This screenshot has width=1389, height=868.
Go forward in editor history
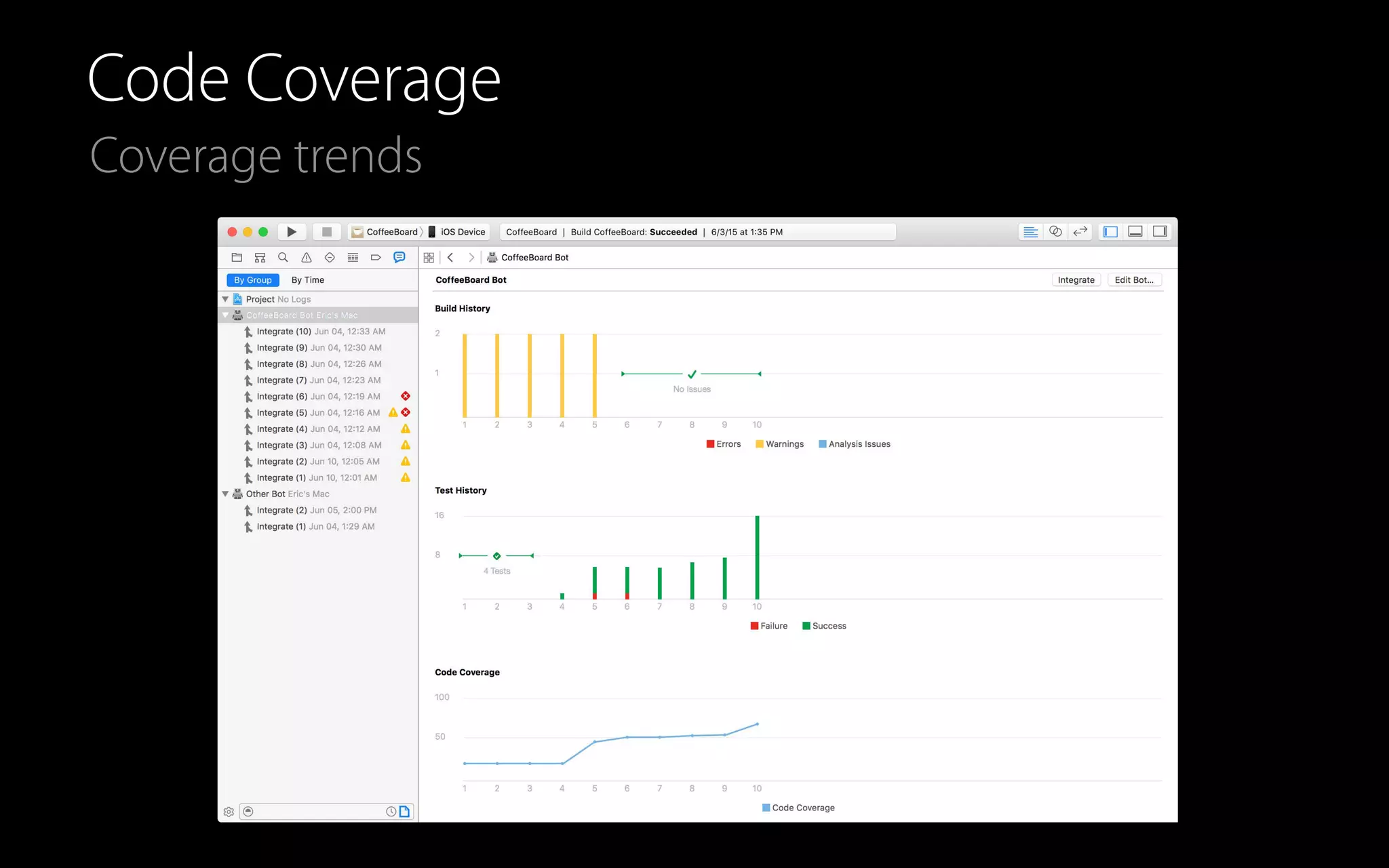tap(471, 258)
